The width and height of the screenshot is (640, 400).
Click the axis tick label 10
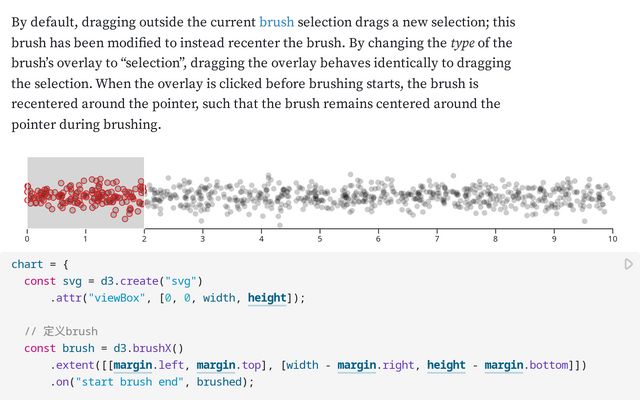(612, 239)
